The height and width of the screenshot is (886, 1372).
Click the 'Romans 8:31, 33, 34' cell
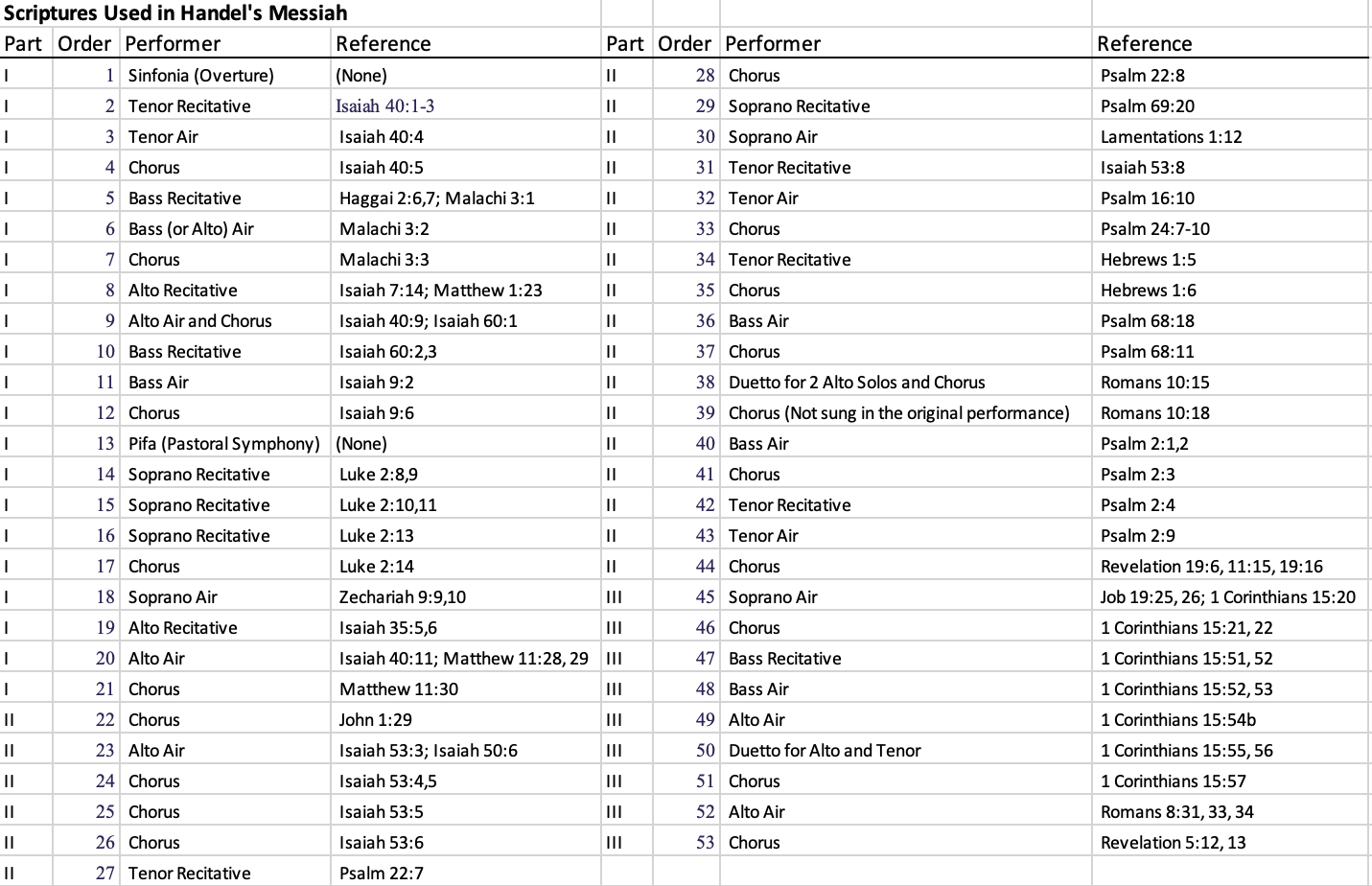1176,812
